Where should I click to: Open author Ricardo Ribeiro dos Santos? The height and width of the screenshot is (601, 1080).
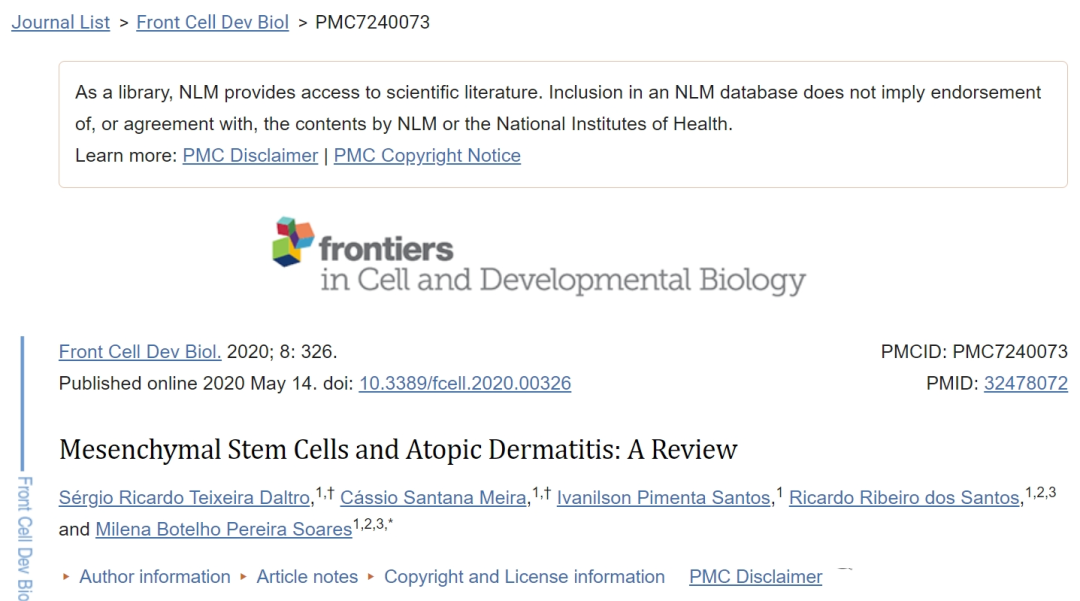coord(904,498)
